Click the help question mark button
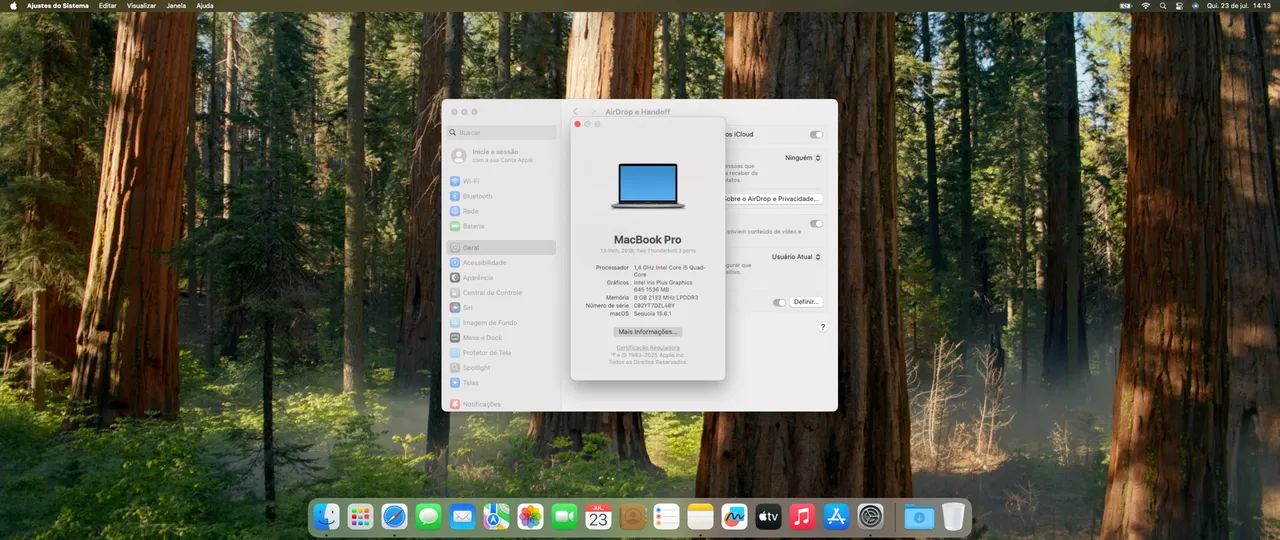Viewport: 1280px width, 540px height. pyautogui.click(x=823, y=327)
